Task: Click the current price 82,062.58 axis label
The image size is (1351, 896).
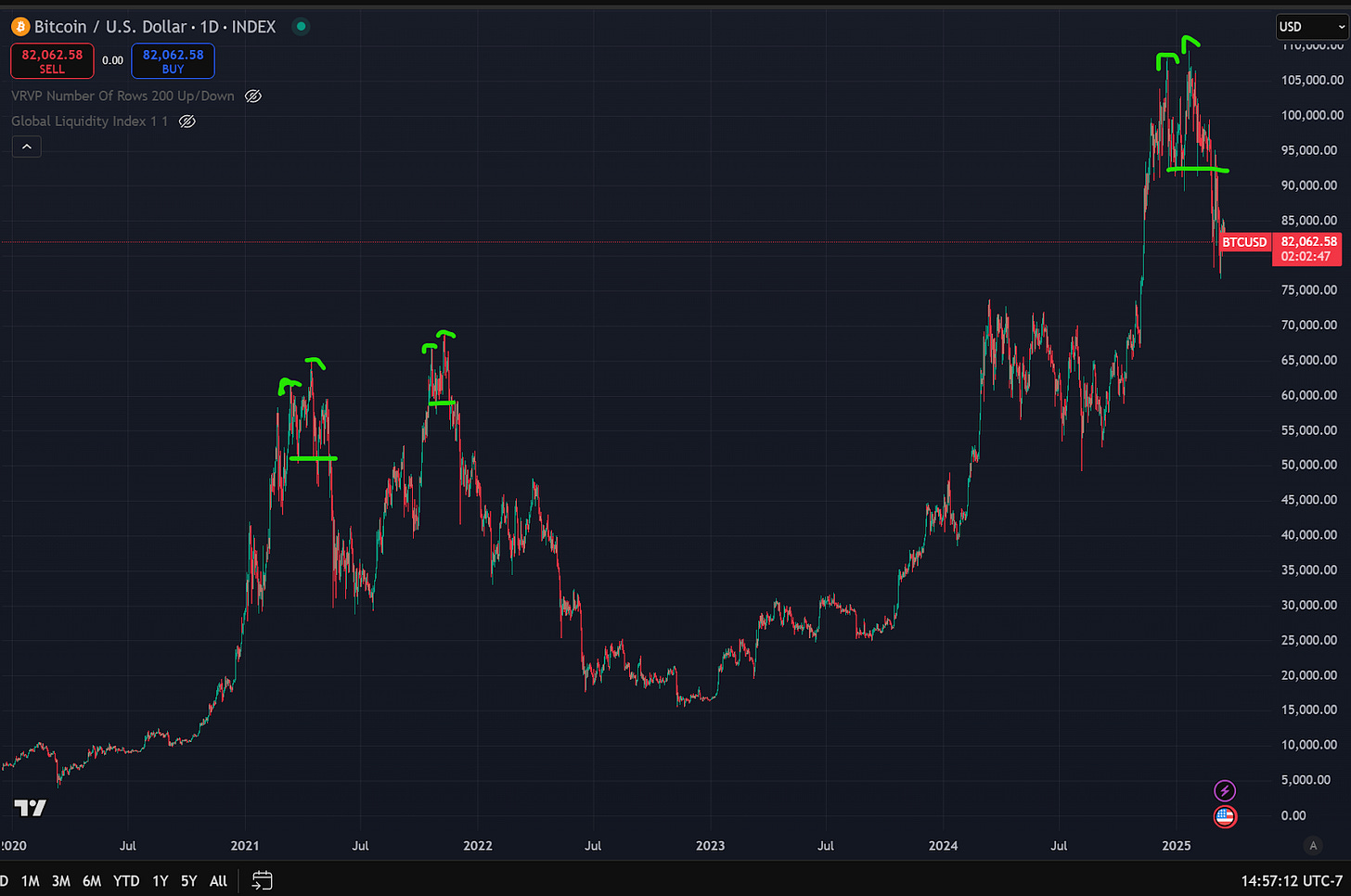Action: 1306,249
